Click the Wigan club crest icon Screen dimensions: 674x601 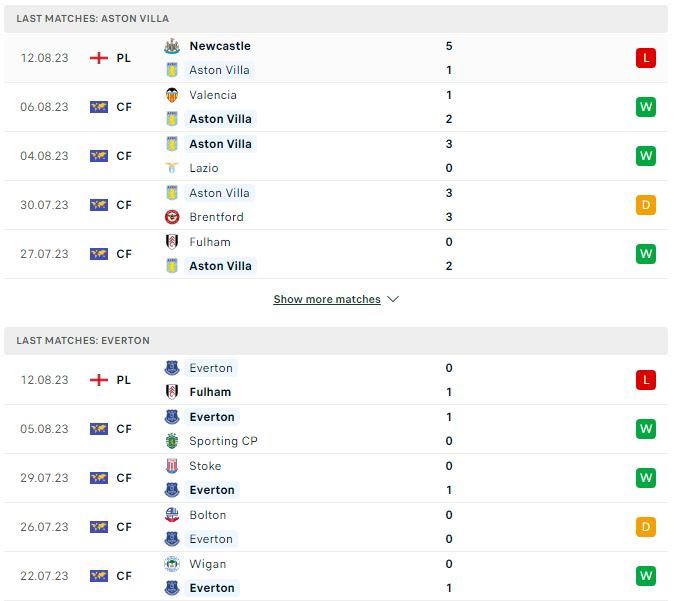[172, 564]
